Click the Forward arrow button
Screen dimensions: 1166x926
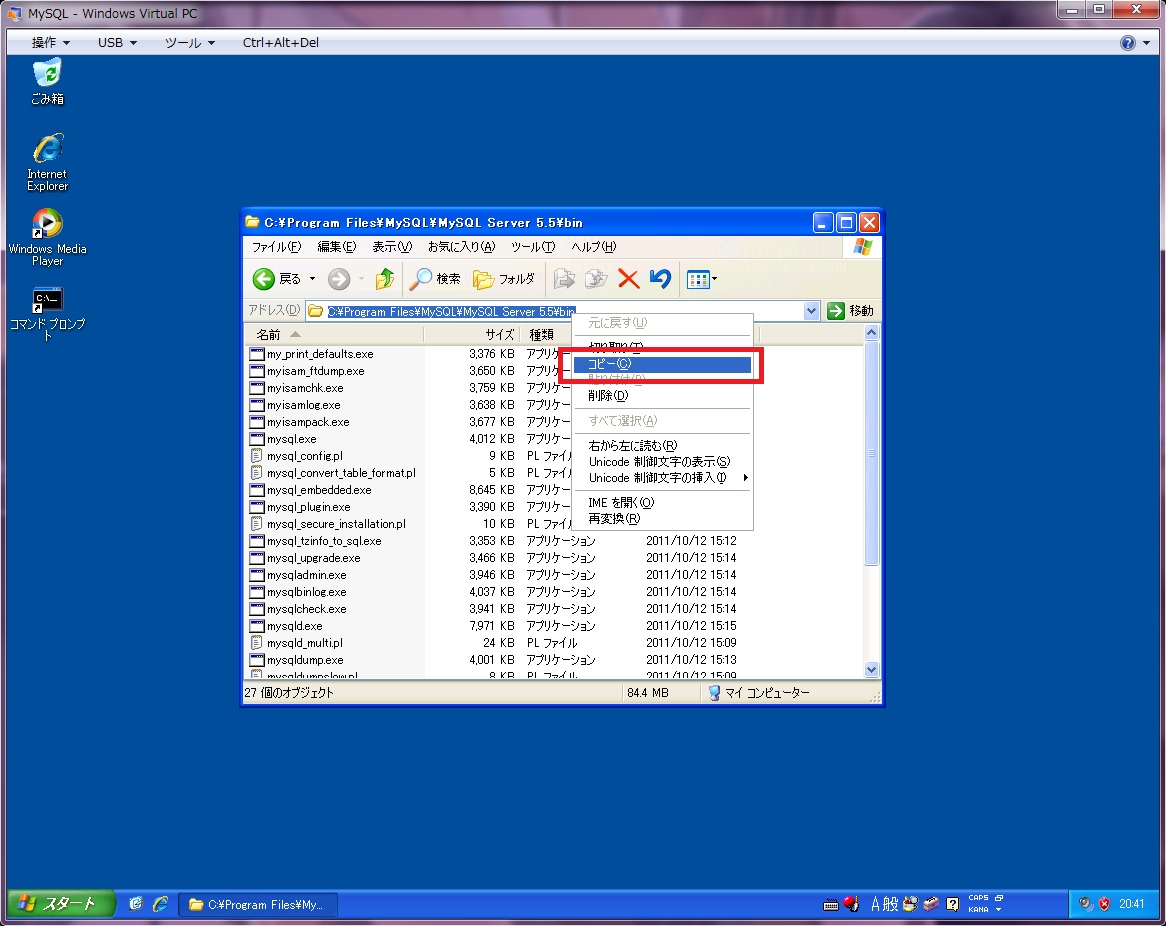339,279
